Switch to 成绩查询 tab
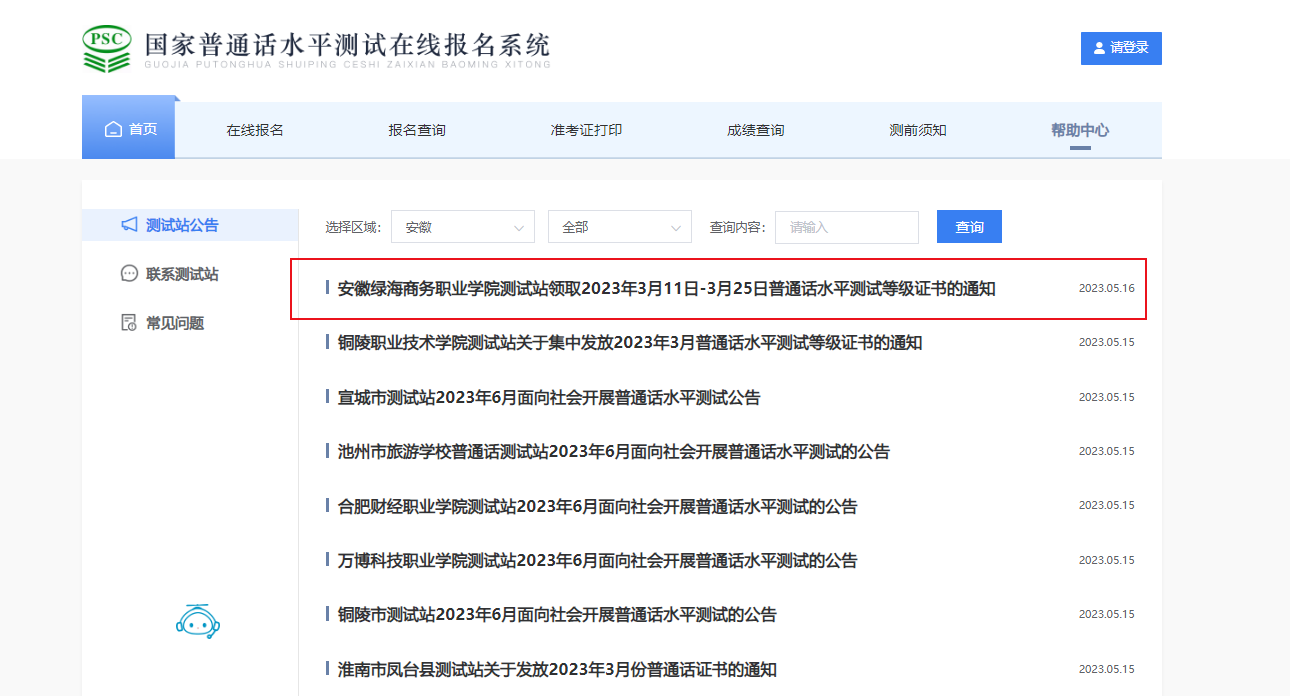 [755, 130]
